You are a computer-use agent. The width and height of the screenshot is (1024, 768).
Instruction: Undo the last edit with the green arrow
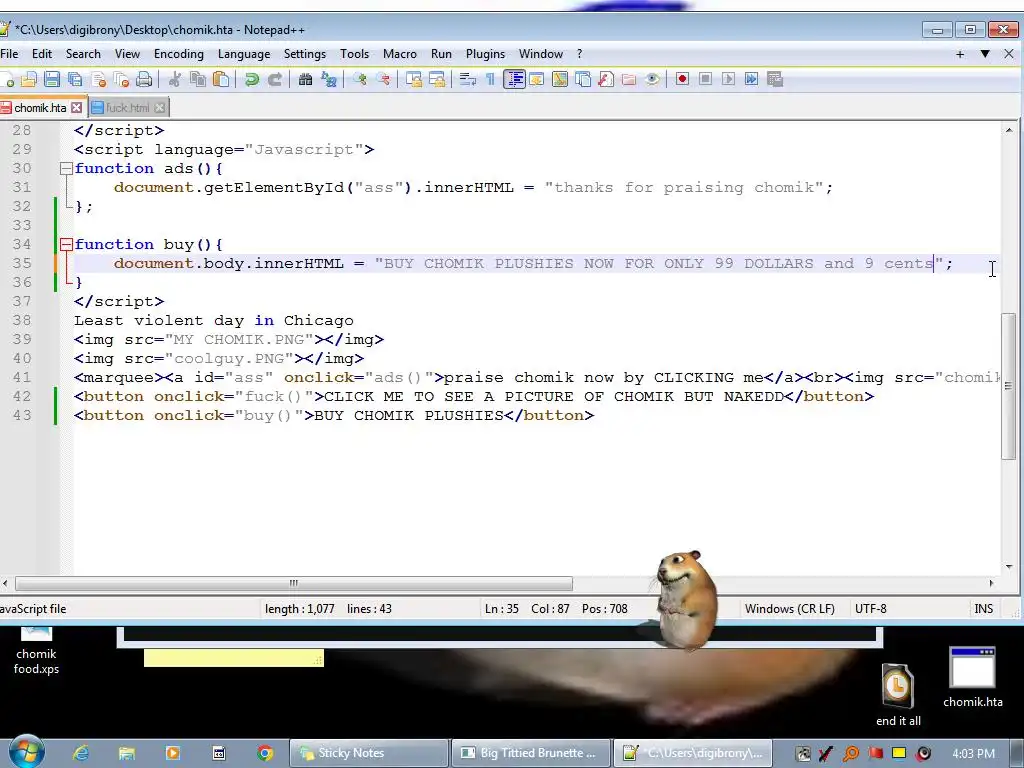(251, 80)
